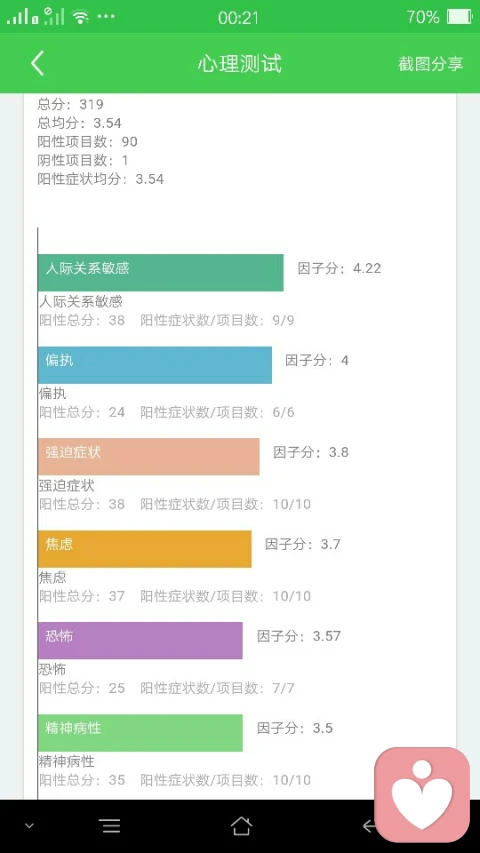
Task: Tap 截图分享 to share screenshot
Action: coord(430,64)
